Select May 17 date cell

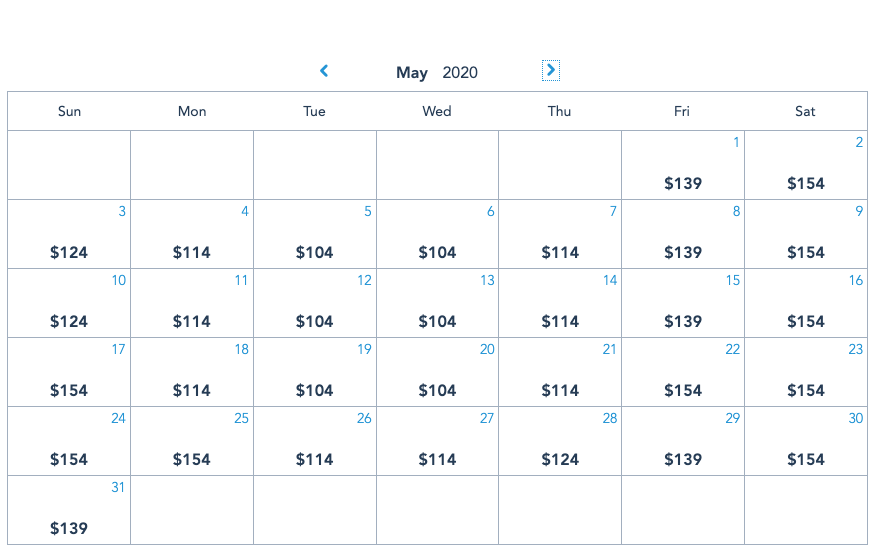[69, 373]
